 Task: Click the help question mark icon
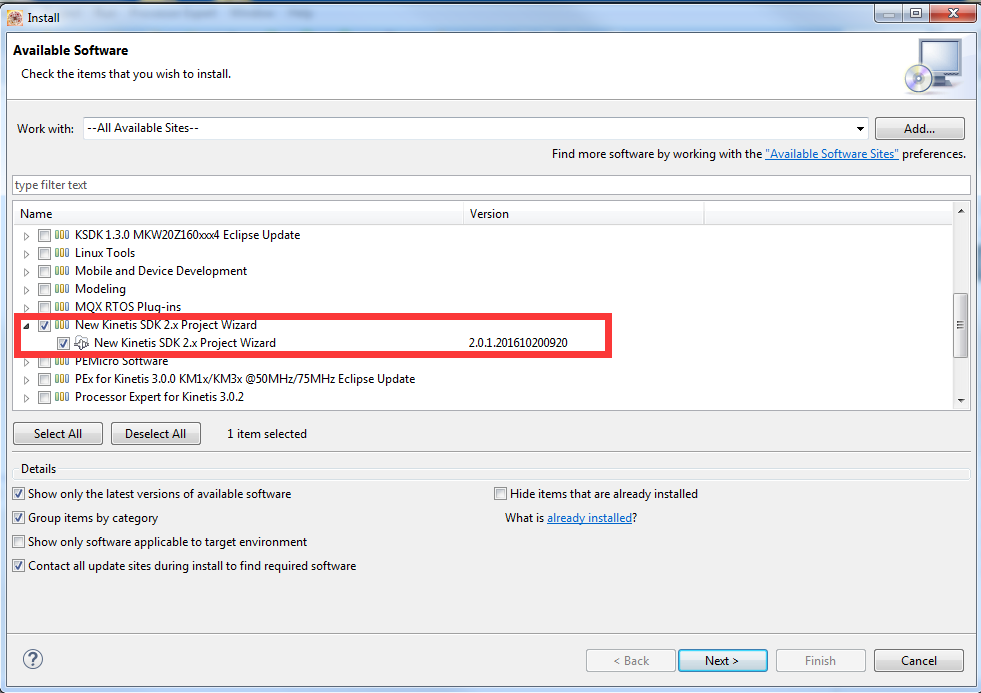pos(33,659)
